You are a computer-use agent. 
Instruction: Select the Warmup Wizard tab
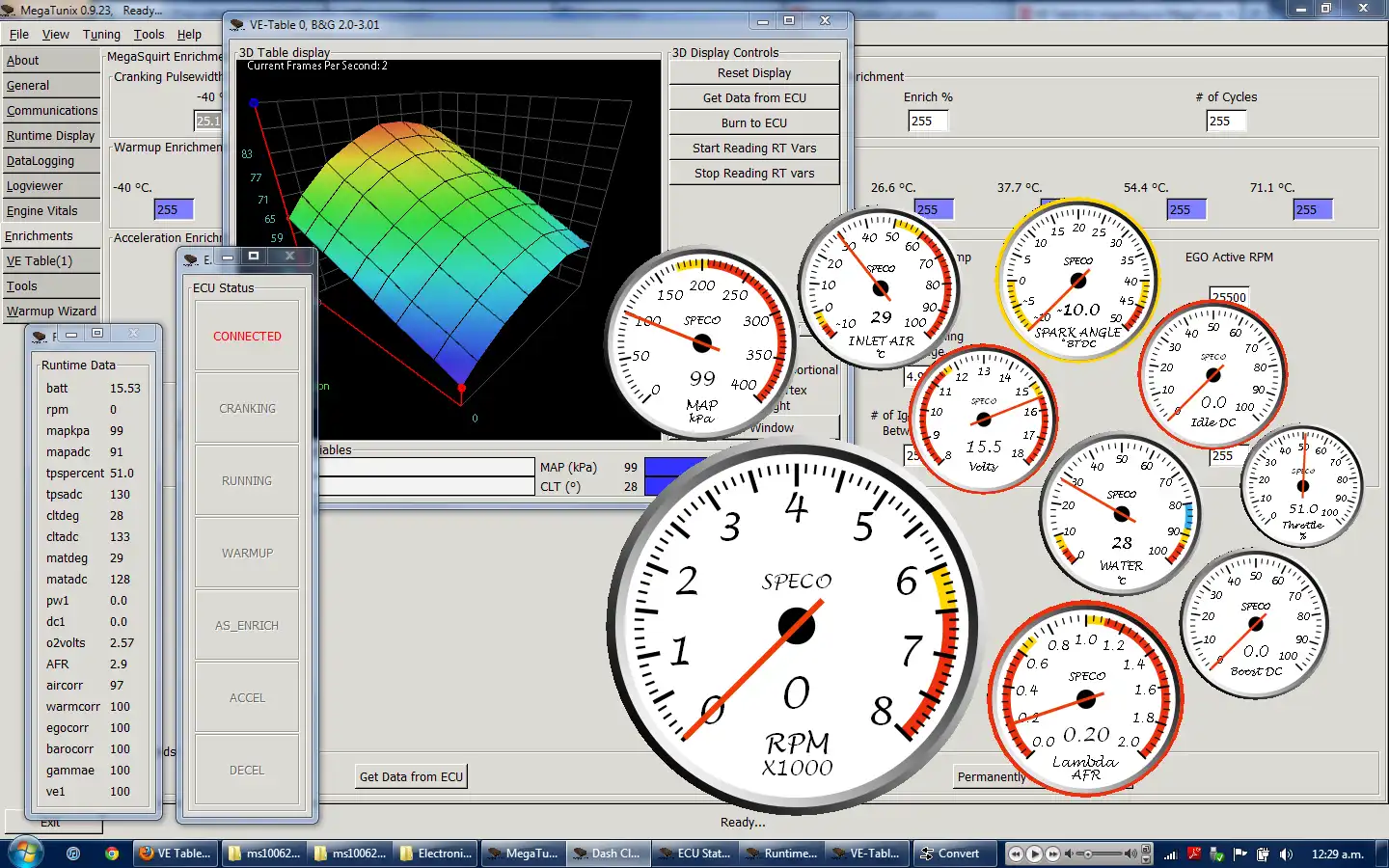click(51, 312)
